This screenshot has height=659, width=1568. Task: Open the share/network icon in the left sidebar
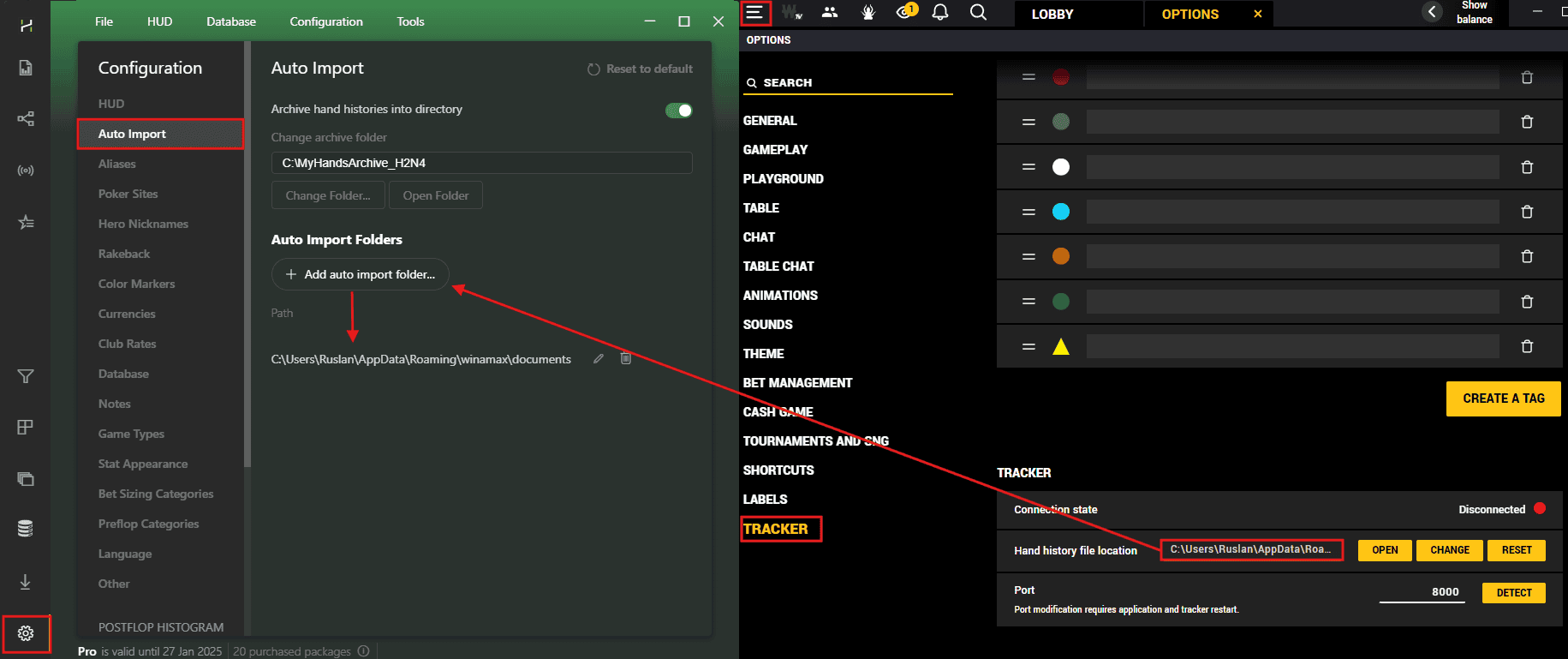pyautogui.click(x=26, y=118)
